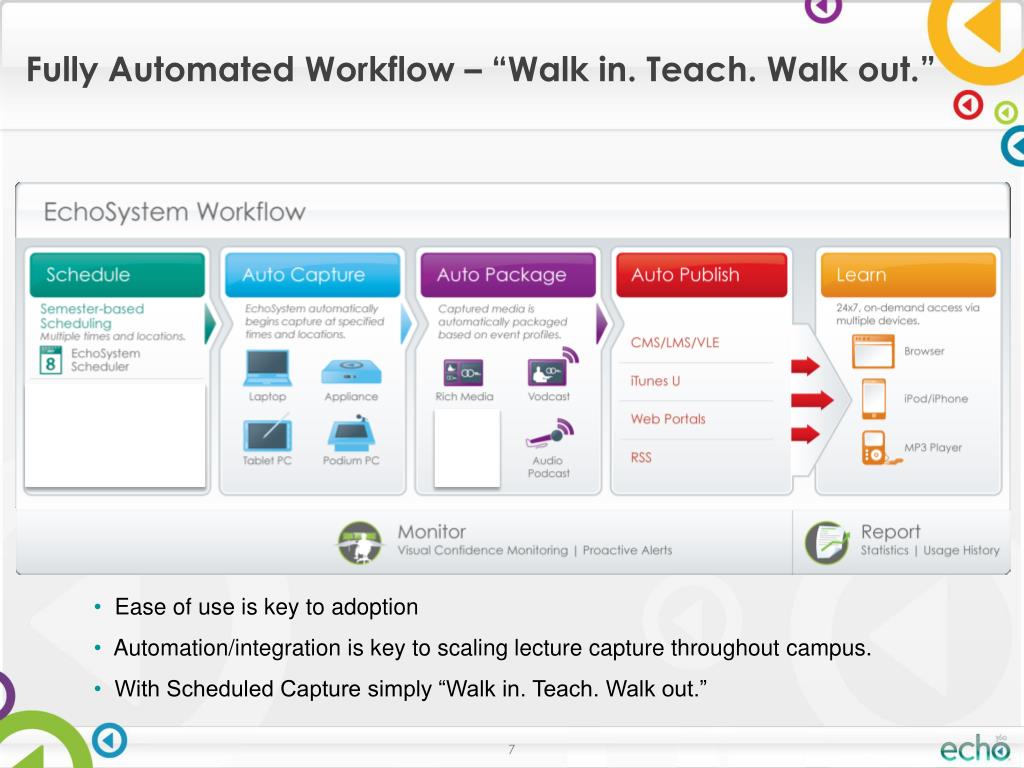This screenshot has height=768, width=1024.
Task: Select the "MP3 Player" text label
Action: click(x=933, y=448)
